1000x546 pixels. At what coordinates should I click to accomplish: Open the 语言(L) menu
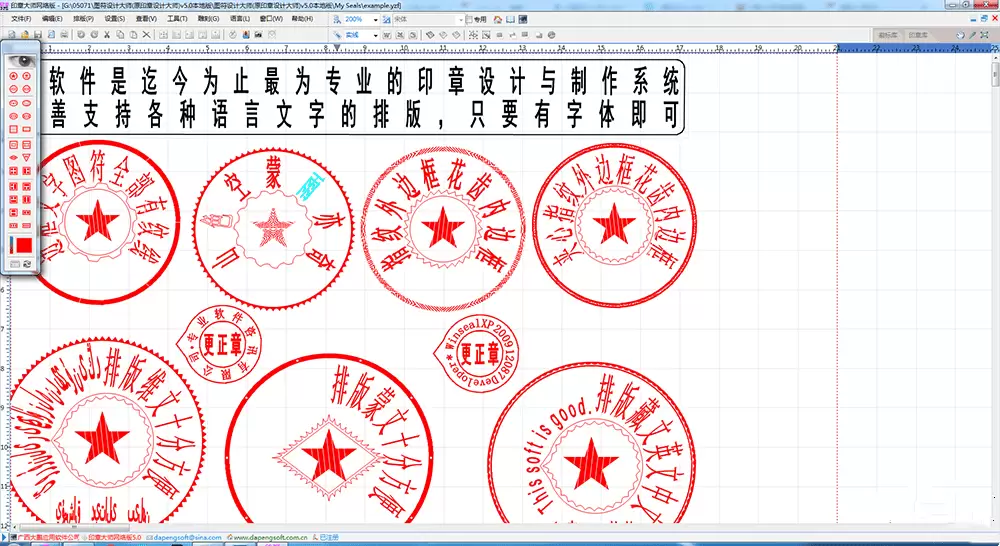point(240,19)
